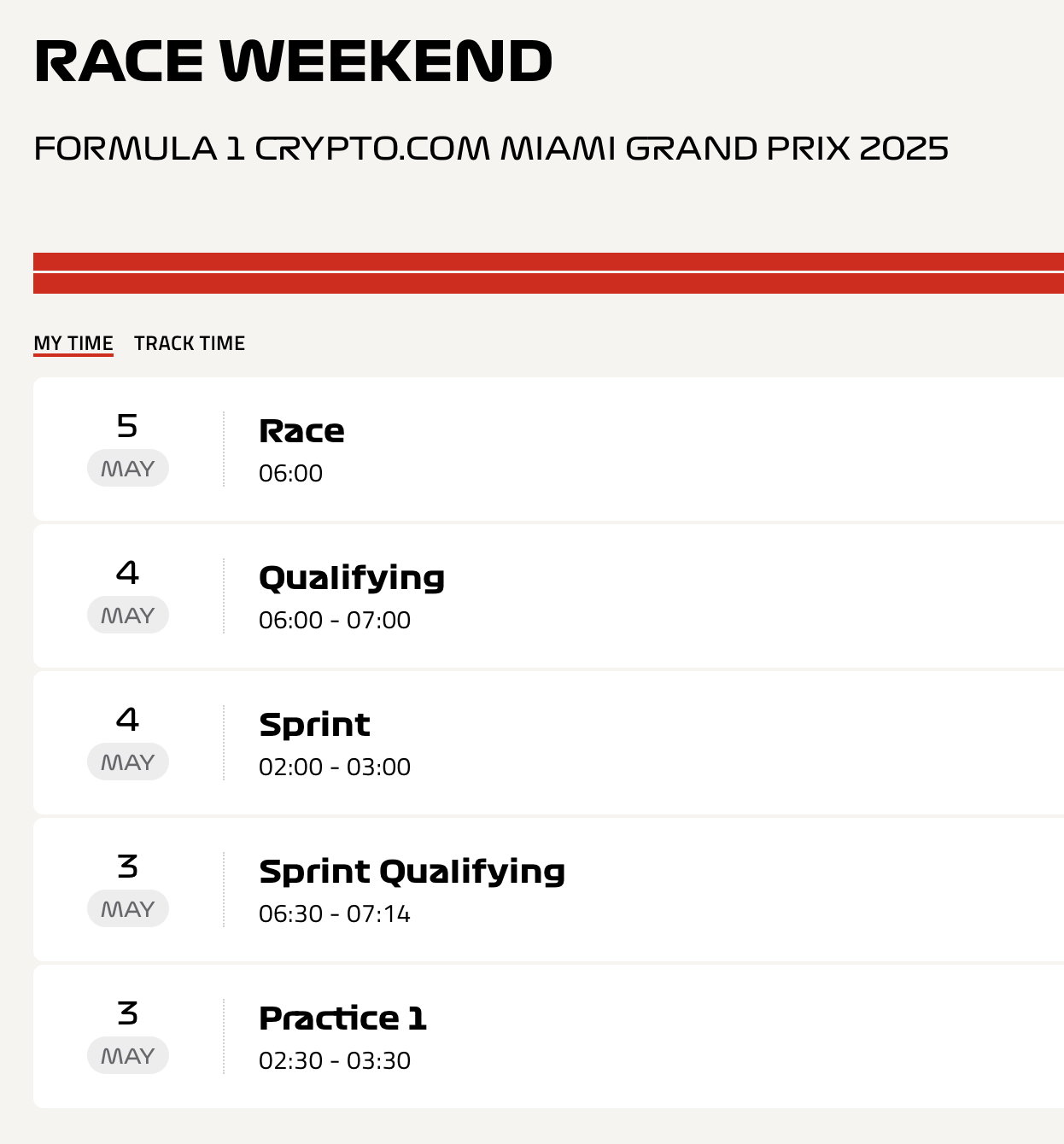Click Sprint Qualifying MAY date badge
This screenshot has height=1144, width=1064.
[x=128, y=908]
